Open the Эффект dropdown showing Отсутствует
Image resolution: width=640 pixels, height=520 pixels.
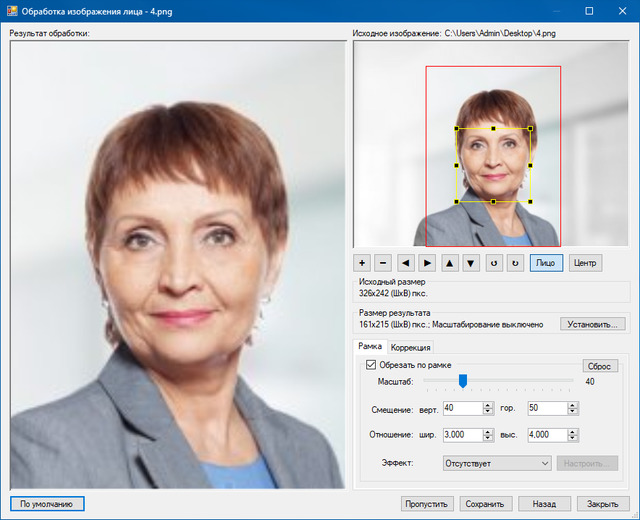click(x=497, y=463)
